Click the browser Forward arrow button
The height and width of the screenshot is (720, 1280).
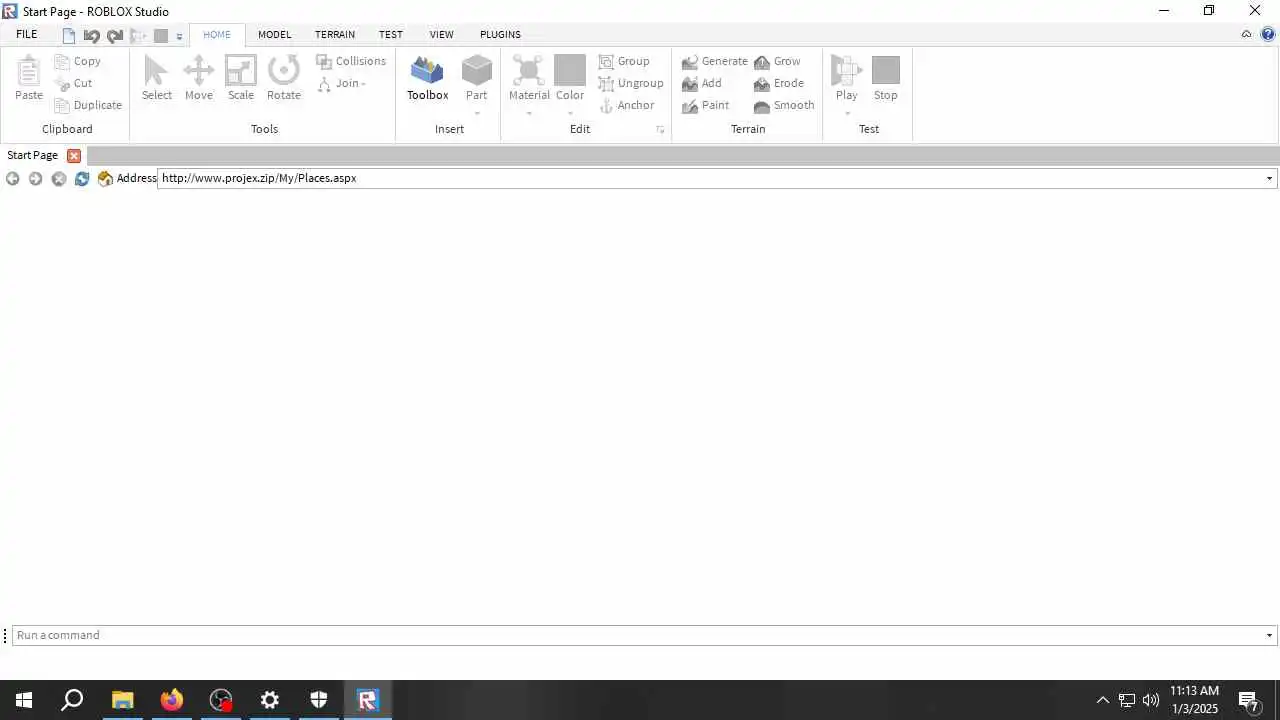(x=35, y=179)
